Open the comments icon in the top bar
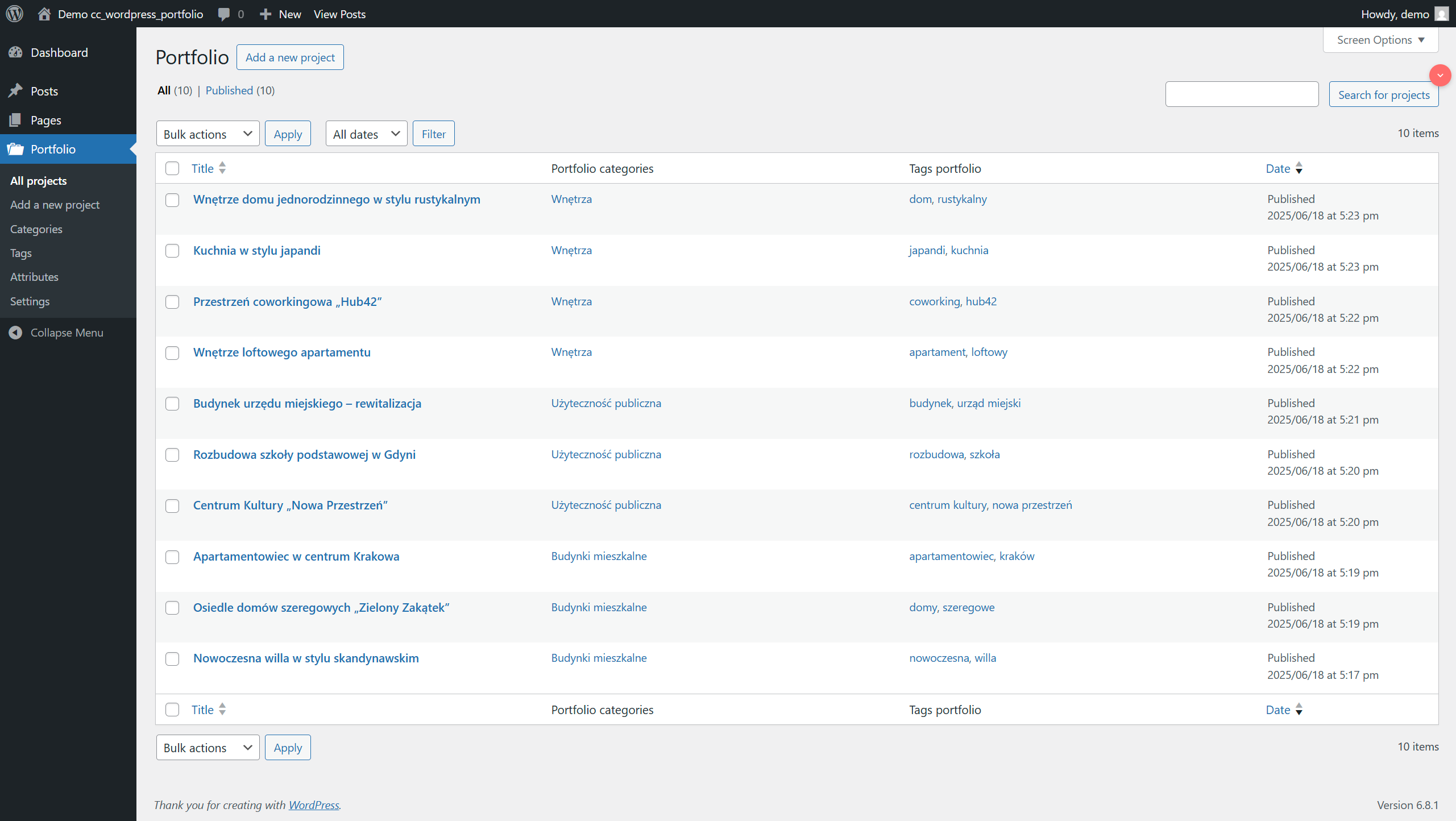 [225, 14]
